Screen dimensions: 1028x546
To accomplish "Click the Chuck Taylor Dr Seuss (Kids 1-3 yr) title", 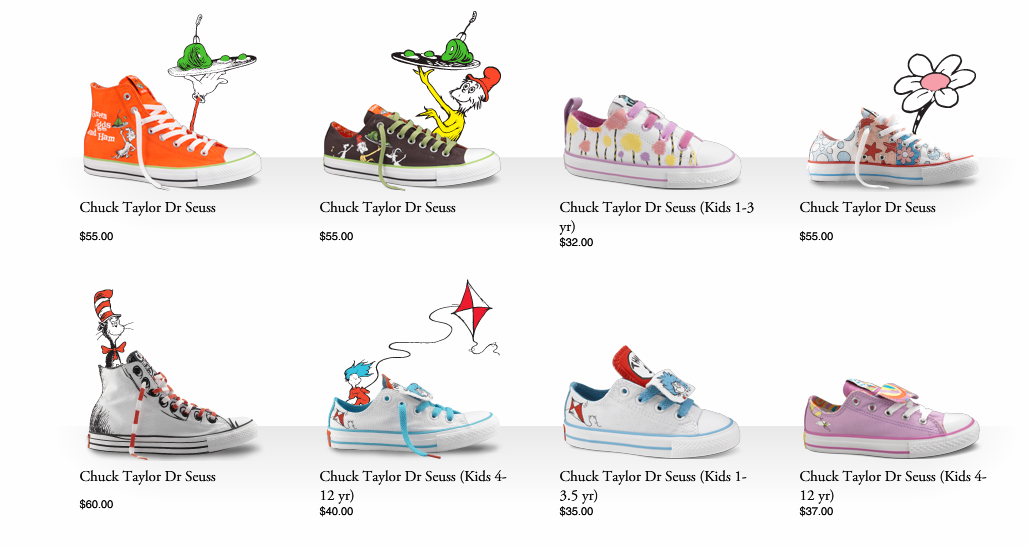I will point(657,216).
